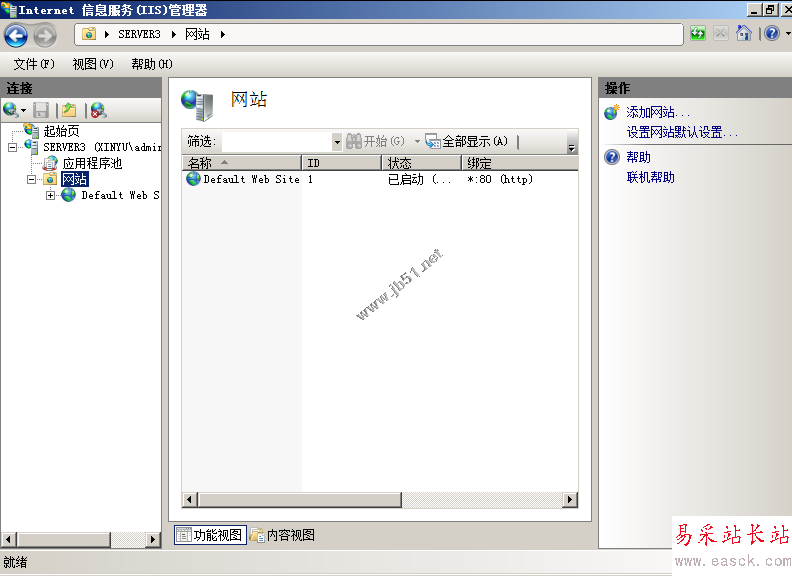Click the 已启动 status cell

click(419, 179)
